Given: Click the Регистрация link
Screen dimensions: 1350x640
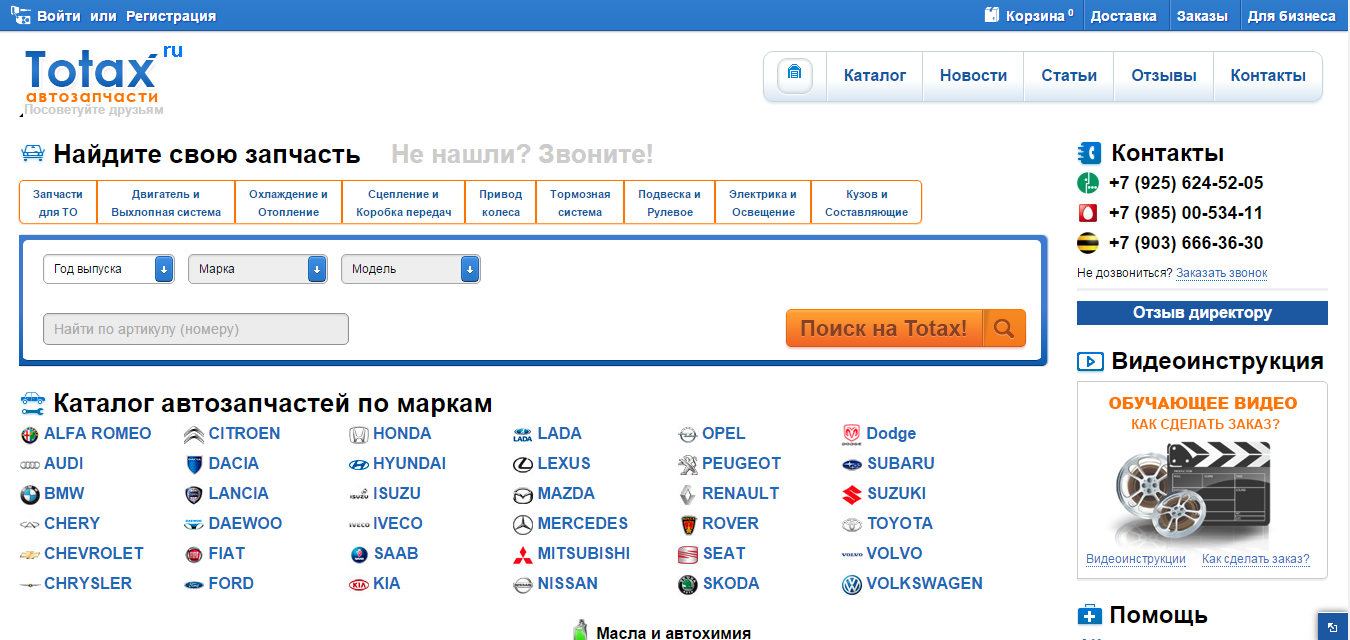Looking at the screenshot, I should 171,16.
